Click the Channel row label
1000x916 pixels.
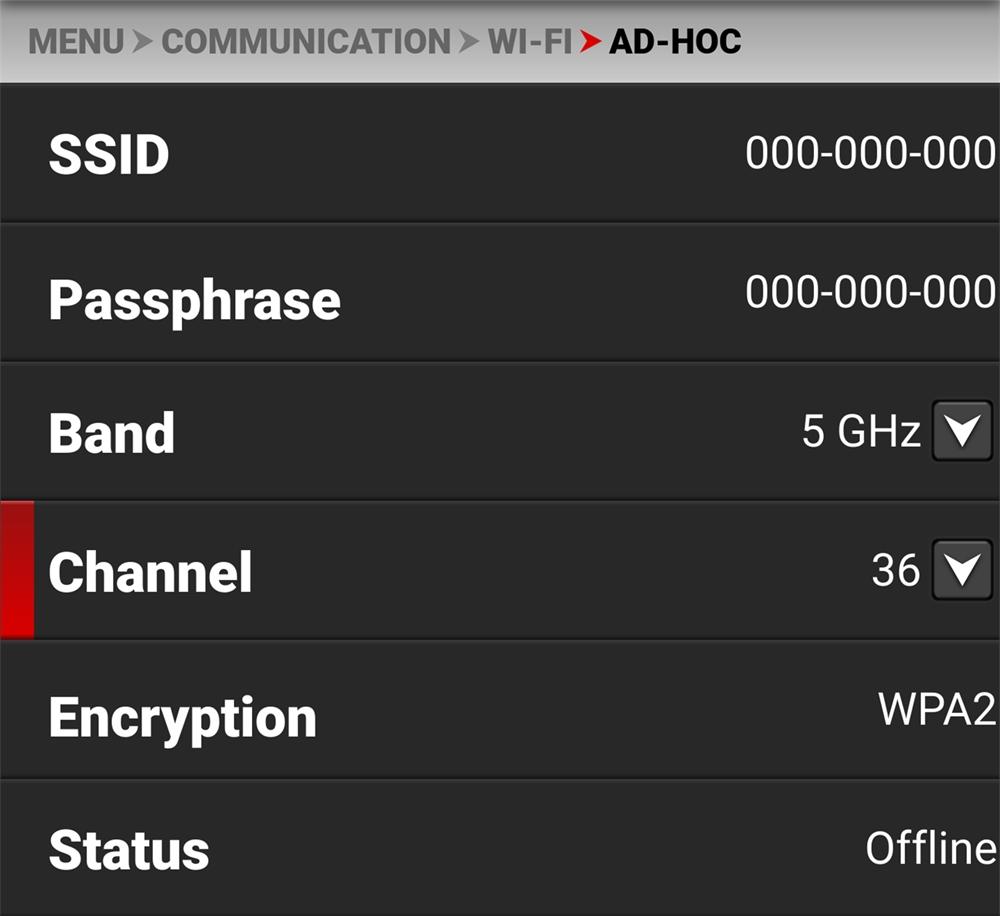pos(150,572)
